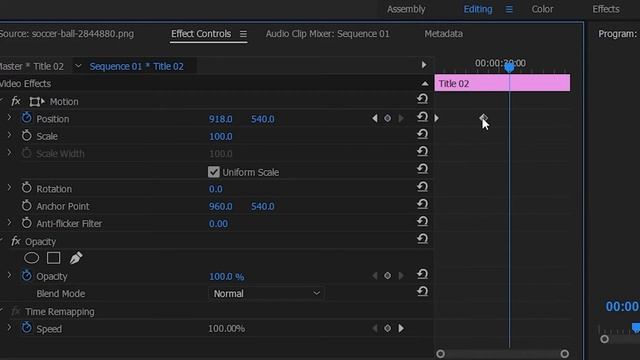Expand the Anti-flicker Filter property

[9, 222]
